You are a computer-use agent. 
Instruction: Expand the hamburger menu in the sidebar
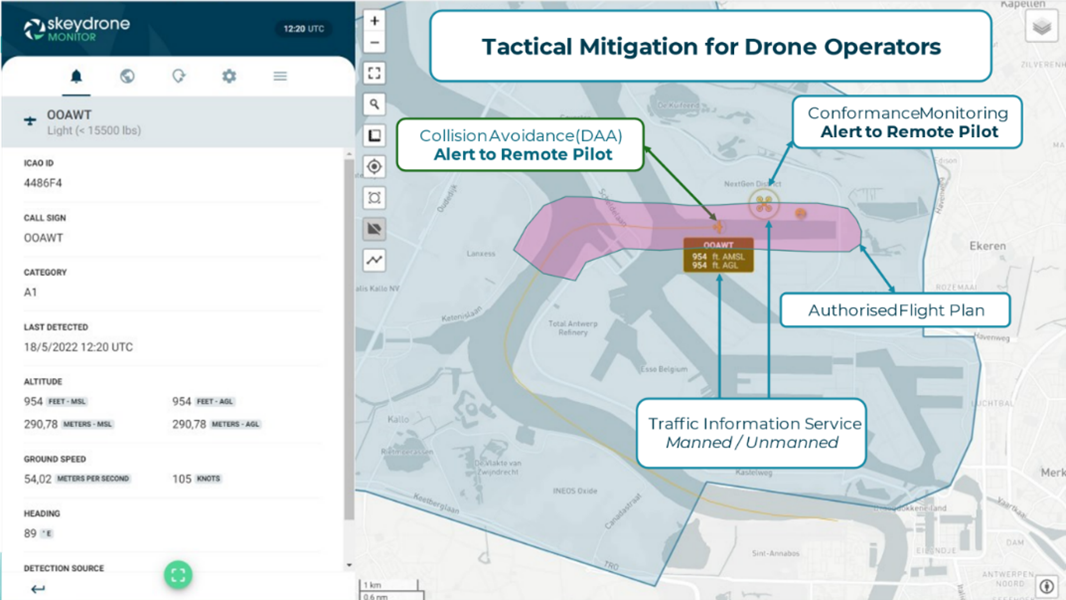point(280,76)
